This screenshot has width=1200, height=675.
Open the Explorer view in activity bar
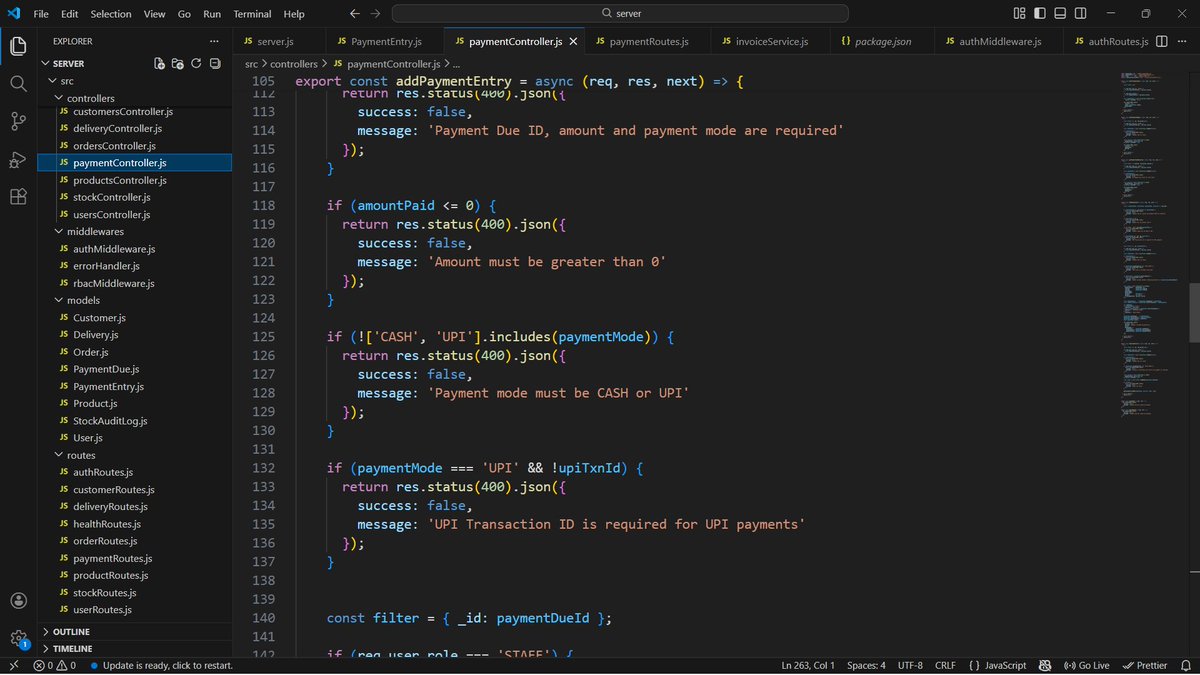tap(18, 46)
